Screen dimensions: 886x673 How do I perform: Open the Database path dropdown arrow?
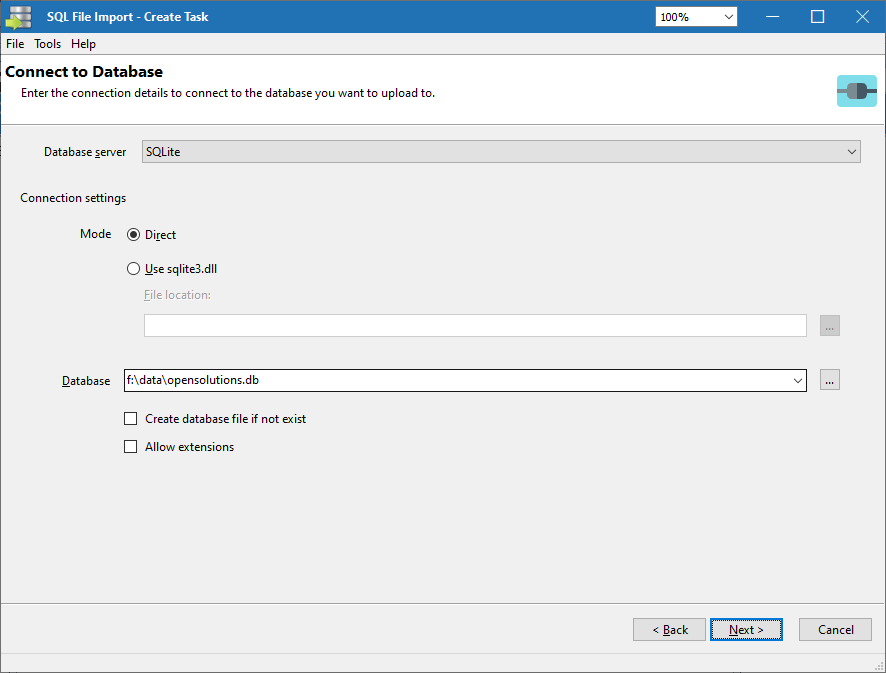797,380
